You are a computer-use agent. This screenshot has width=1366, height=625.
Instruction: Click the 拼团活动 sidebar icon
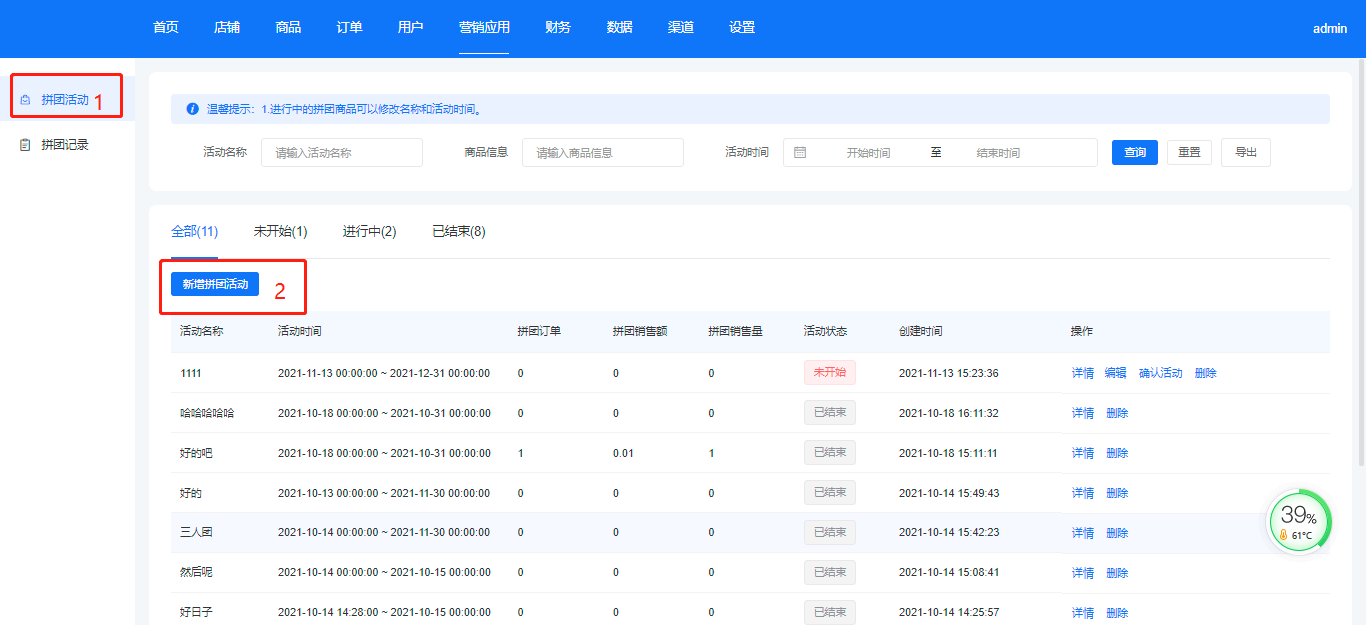(x=25, y=100)
